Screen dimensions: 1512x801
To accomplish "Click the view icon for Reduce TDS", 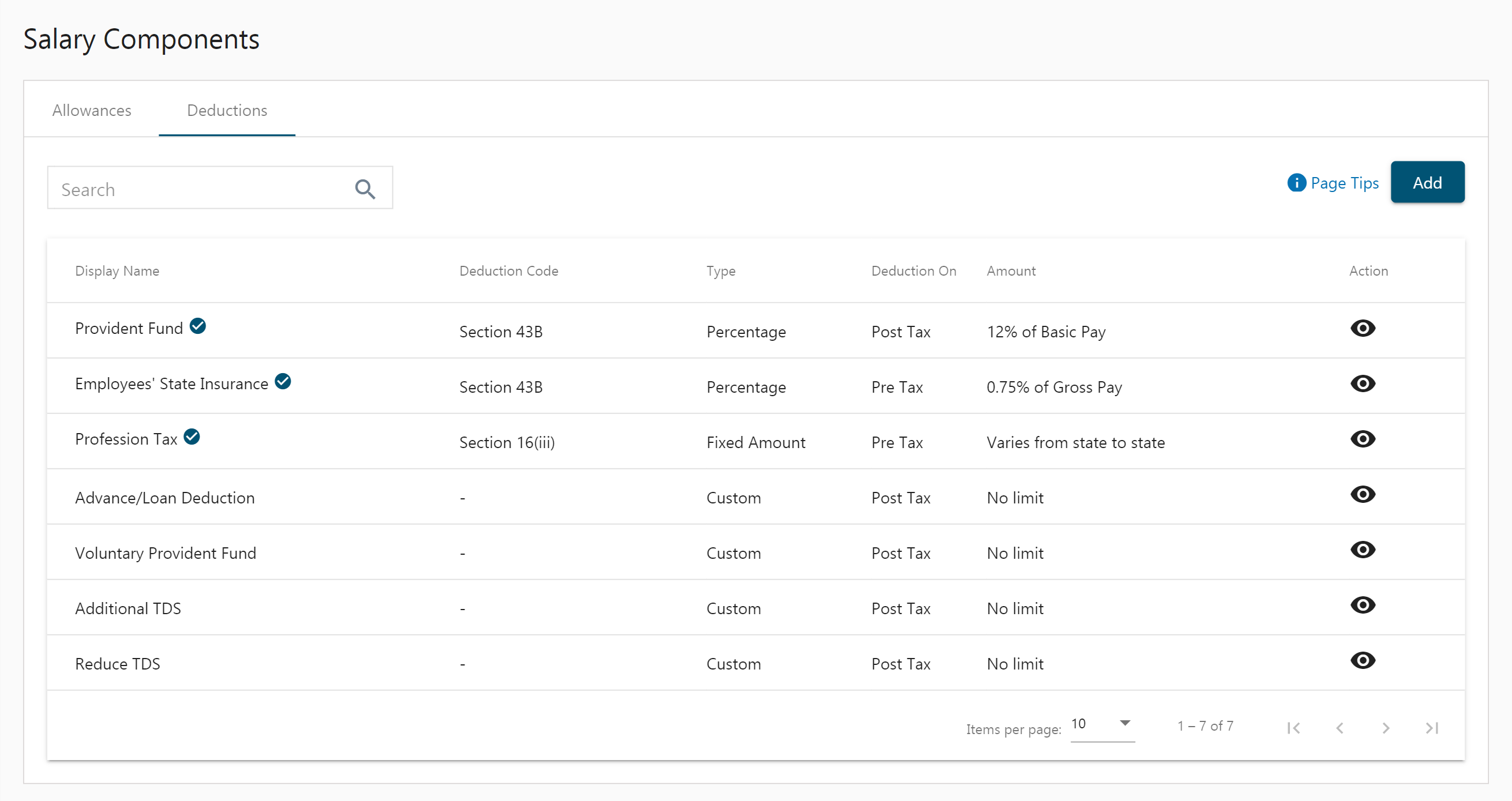I will [1362, 660].
